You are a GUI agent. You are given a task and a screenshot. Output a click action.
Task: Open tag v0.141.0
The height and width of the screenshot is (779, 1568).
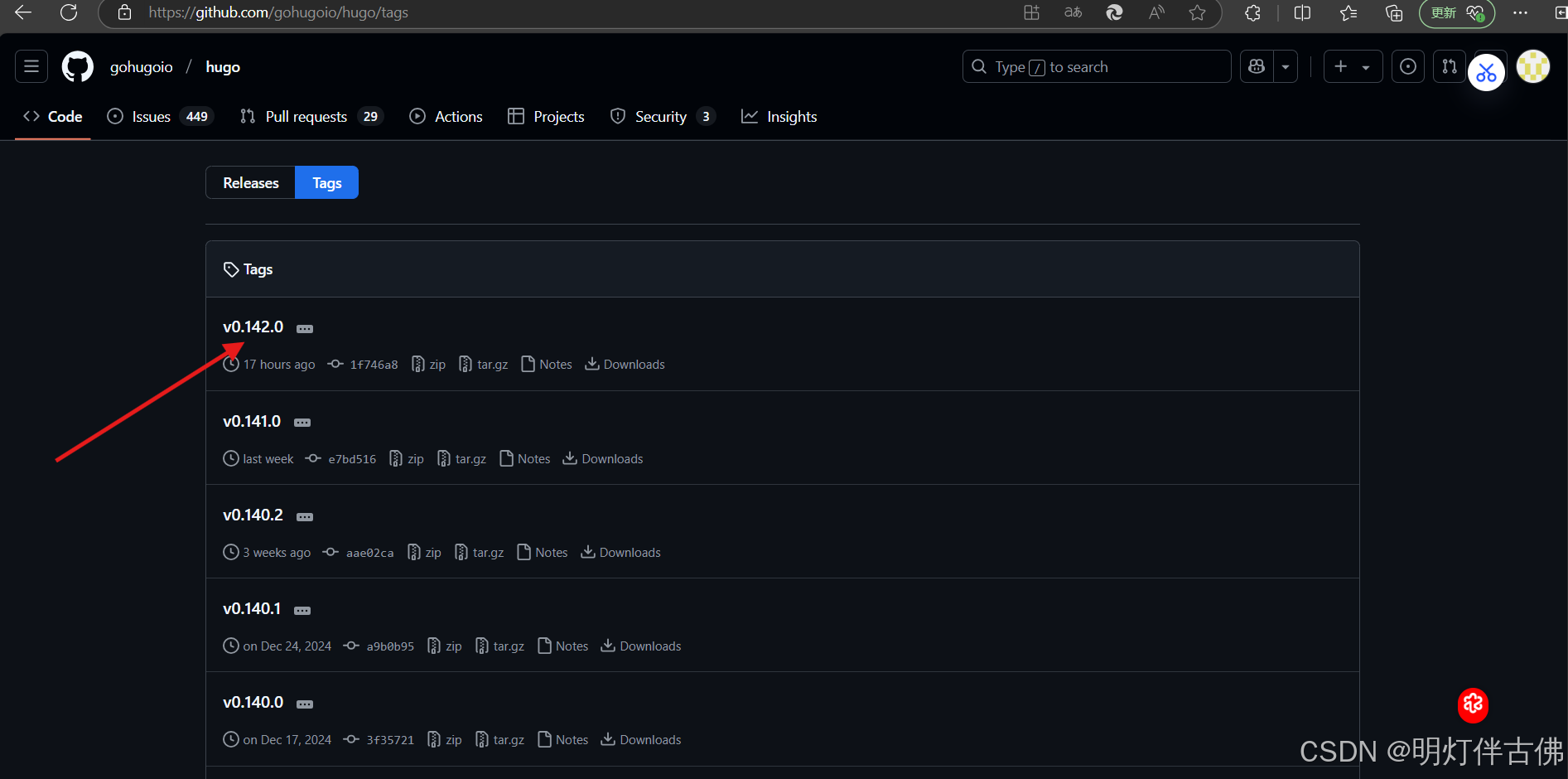[x=252, y=421]
